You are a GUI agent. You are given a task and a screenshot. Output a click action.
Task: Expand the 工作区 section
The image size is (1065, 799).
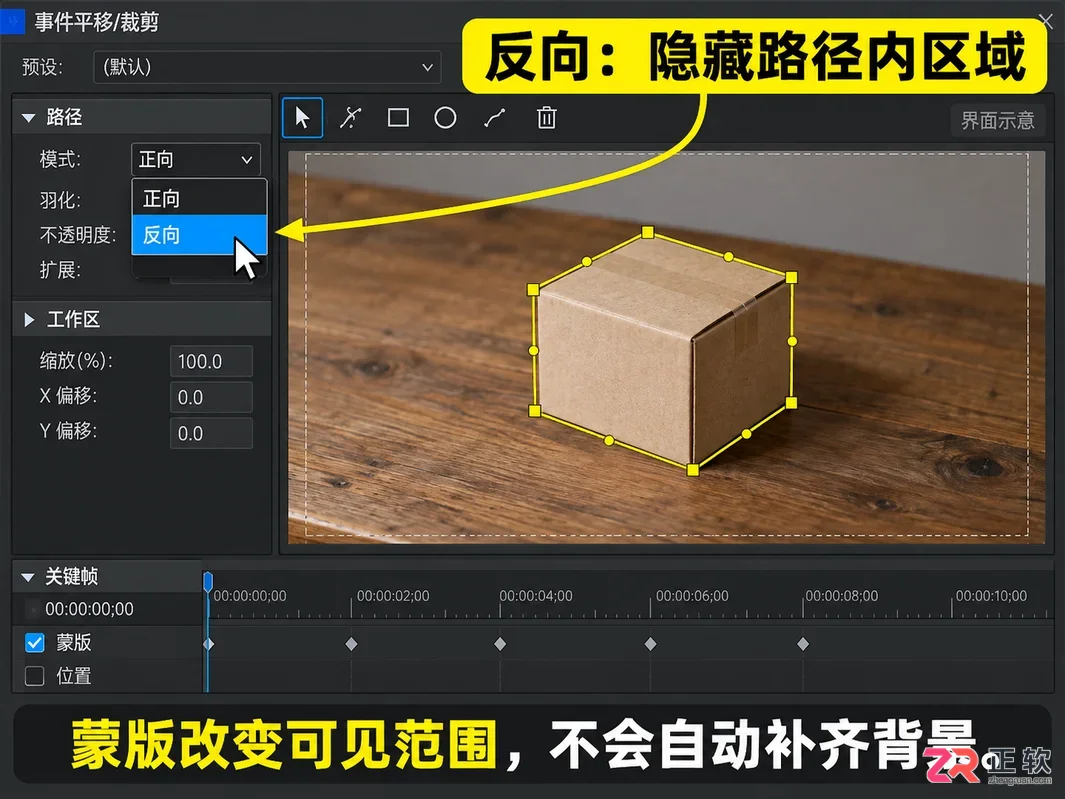29,319
